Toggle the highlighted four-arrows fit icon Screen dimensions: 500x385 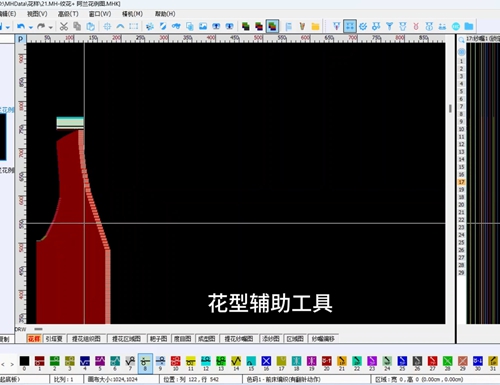point(350,26)
